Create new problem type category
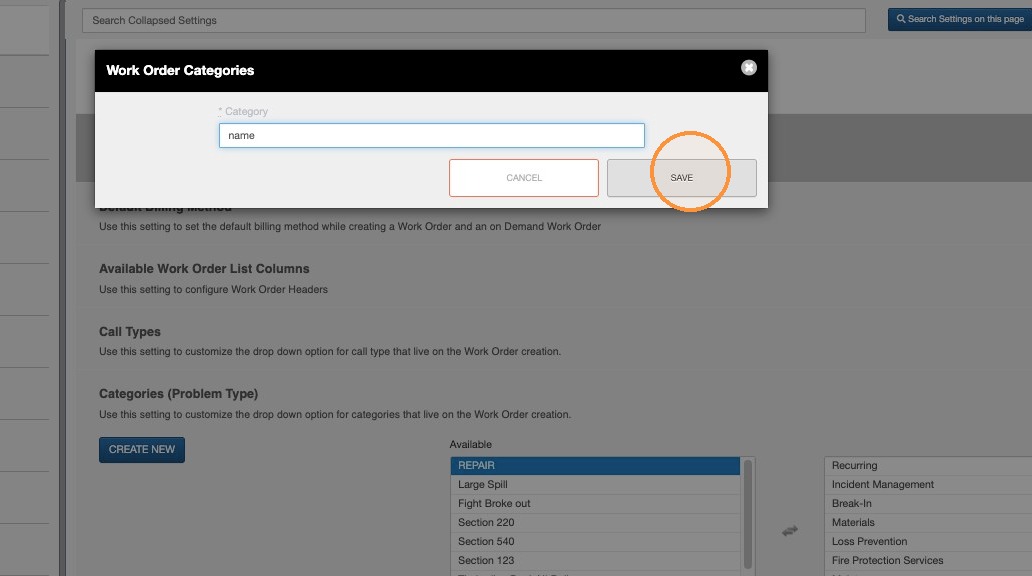The width and height of the screenshot is (1032, 576). (142, 450)
